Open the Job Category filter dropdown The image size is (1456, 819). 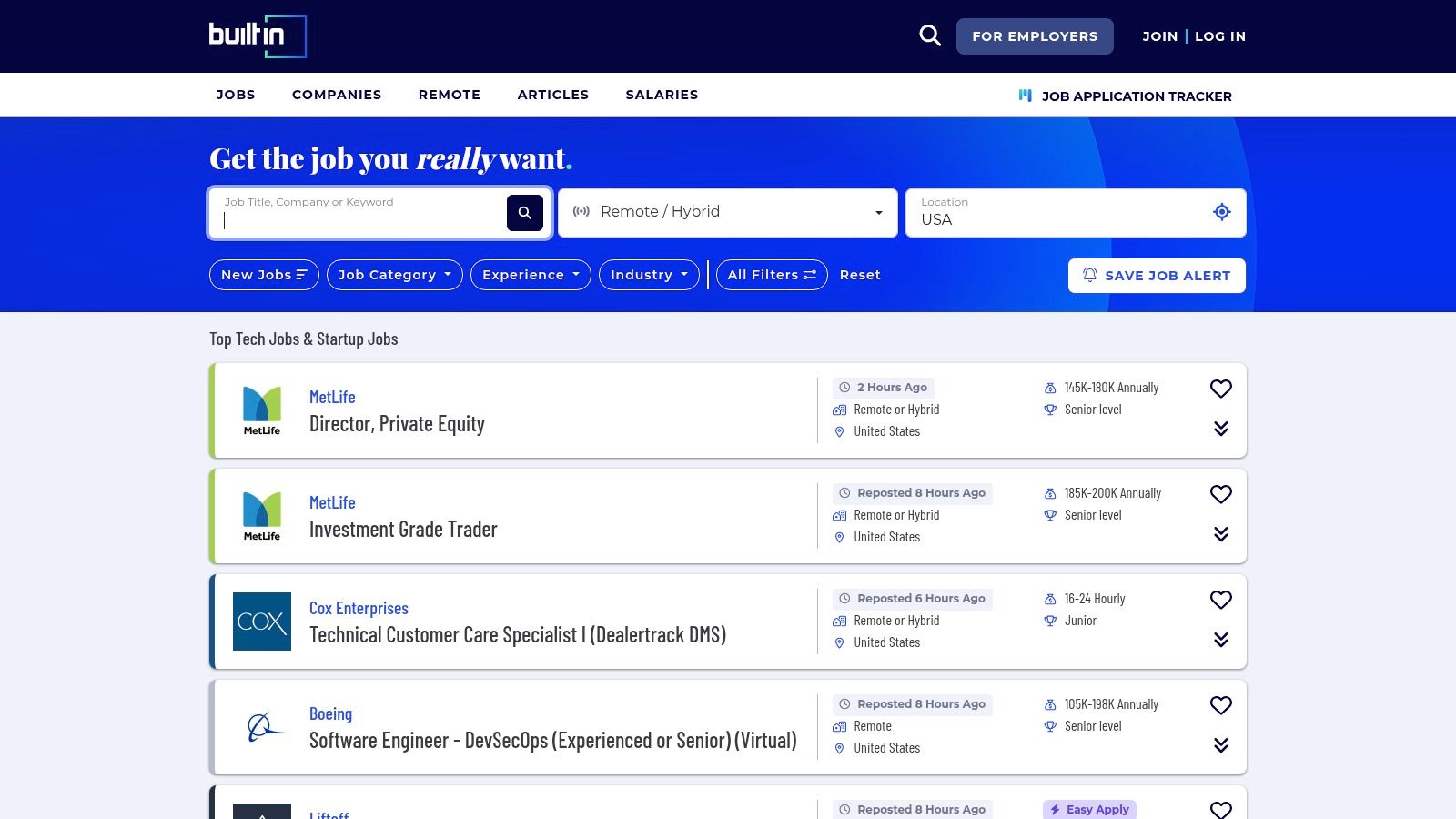point(395,275)
